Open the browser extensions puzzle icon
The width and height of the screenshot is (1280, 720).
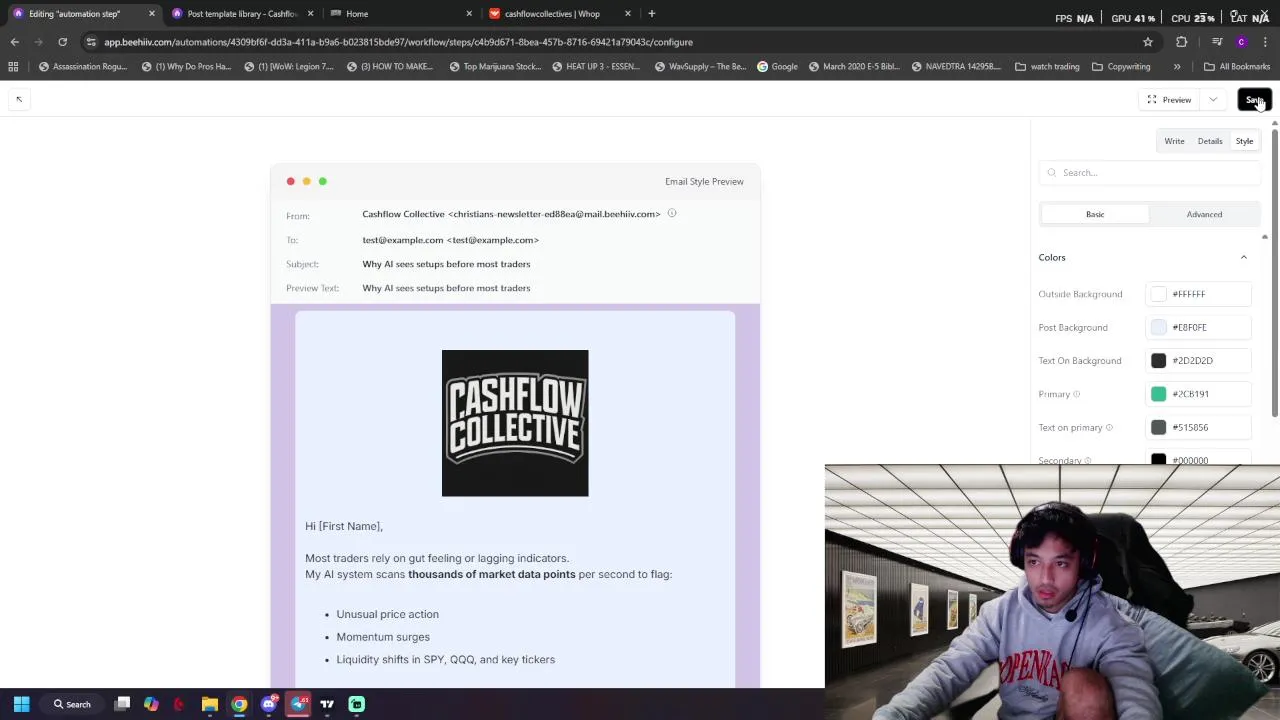(x=1182, y=42)
